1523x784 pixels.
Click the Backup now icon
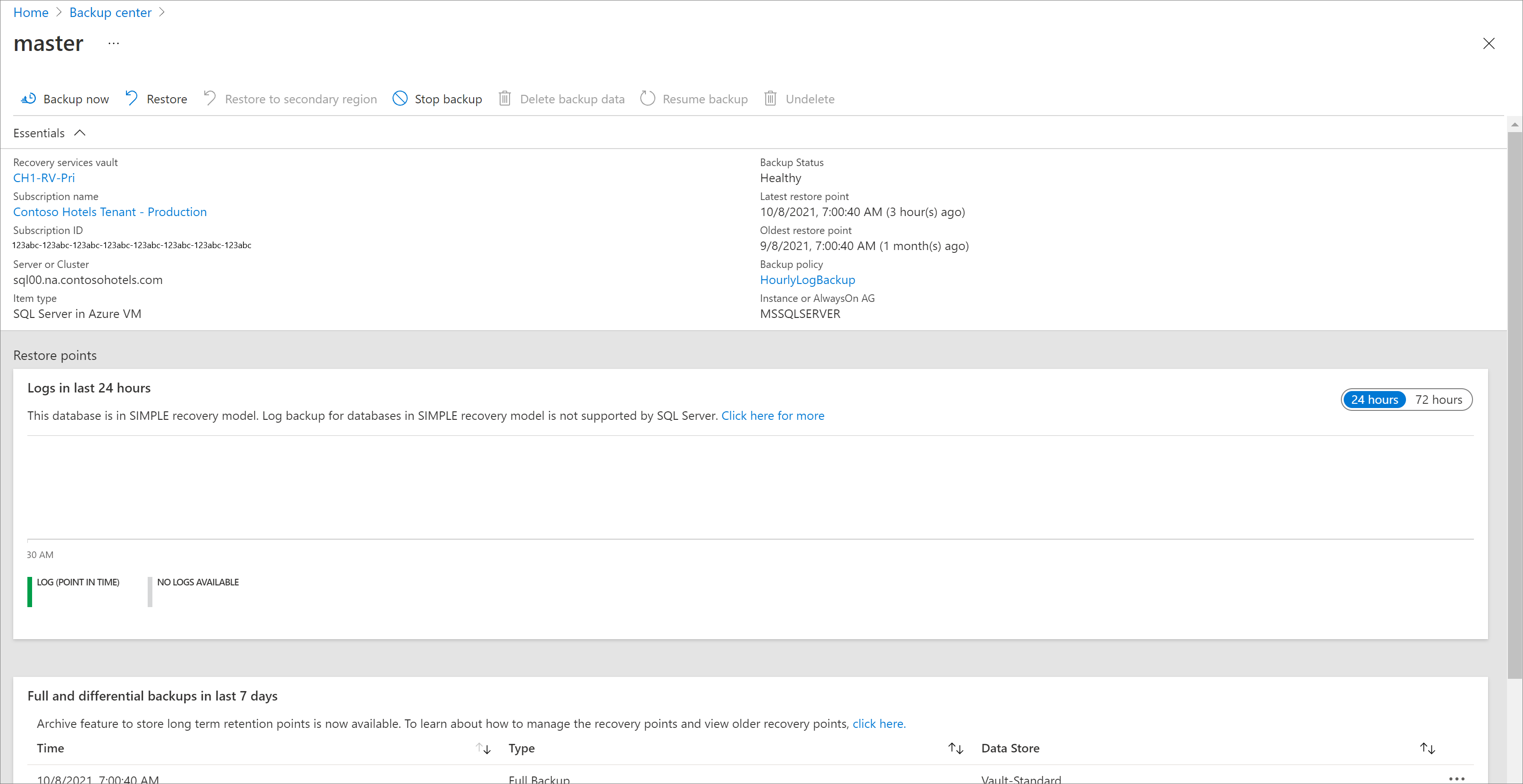pyautogui.click(x=27, y=98)
